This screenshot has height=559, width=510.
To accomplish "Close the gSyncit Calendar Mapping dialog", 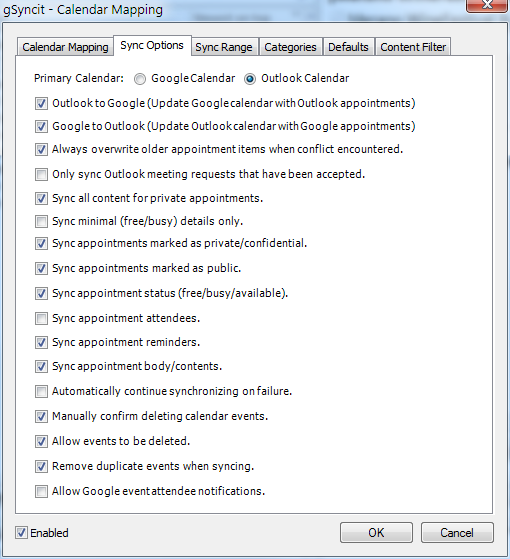I will (487, 5).
